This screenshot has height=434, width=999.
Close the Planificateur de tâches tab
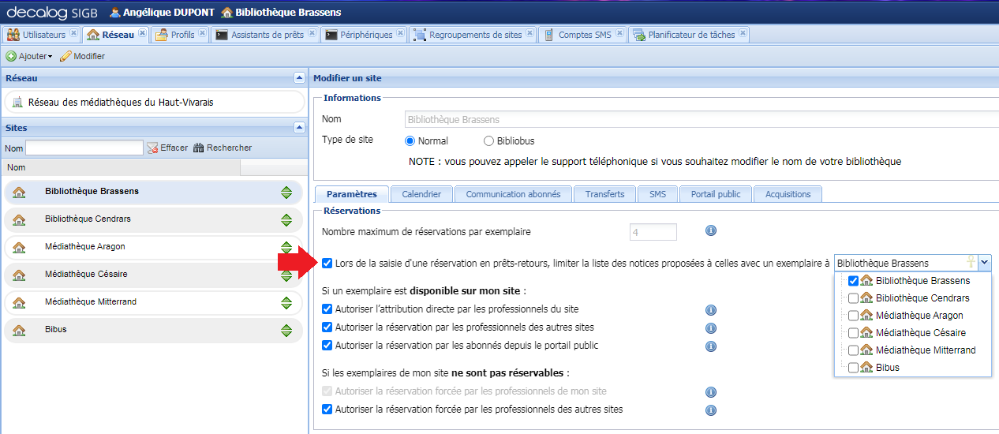click(x=742, y=33)
